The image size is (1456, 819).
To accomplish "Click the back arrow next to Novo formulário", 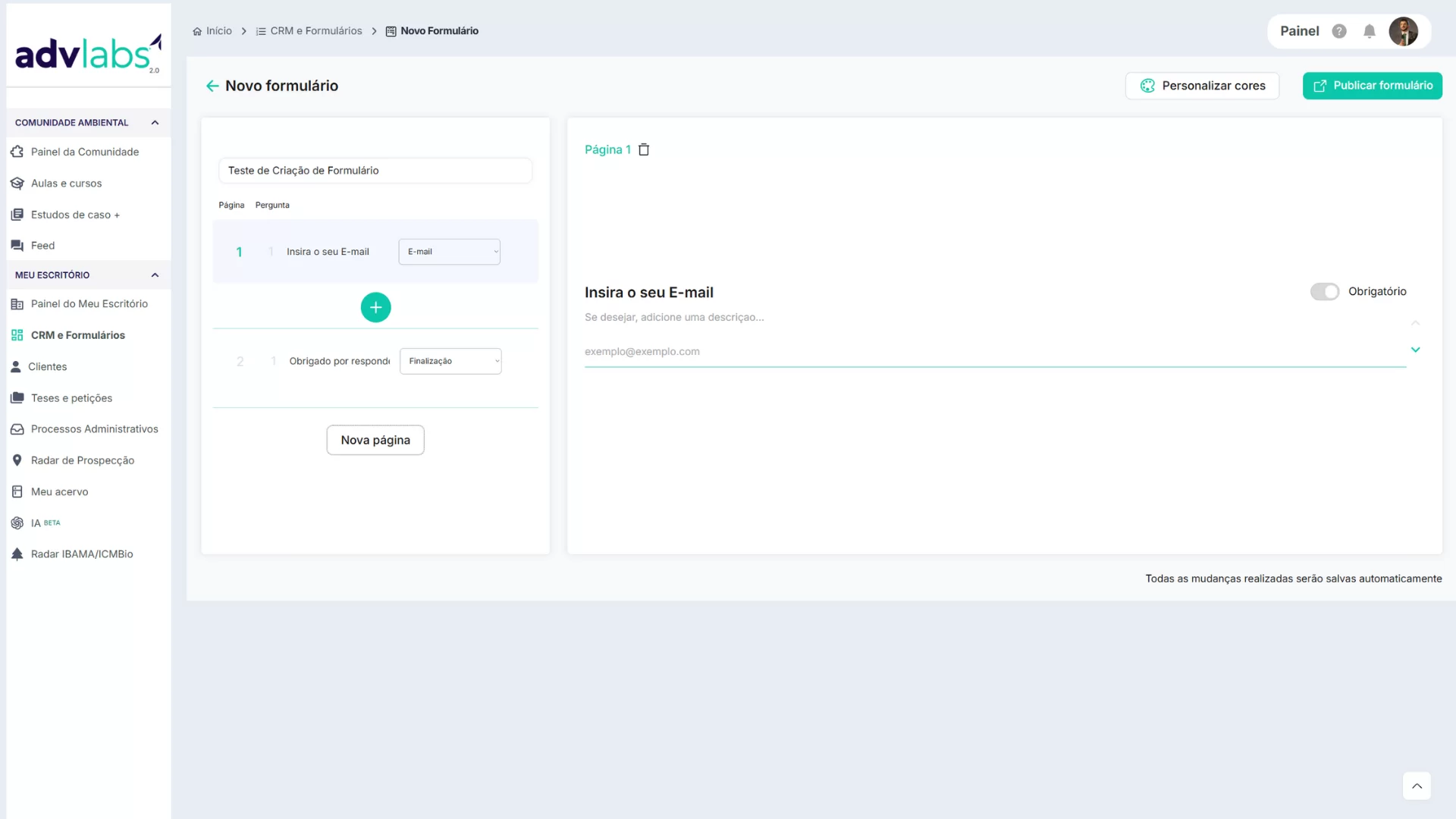I will 212,86.
